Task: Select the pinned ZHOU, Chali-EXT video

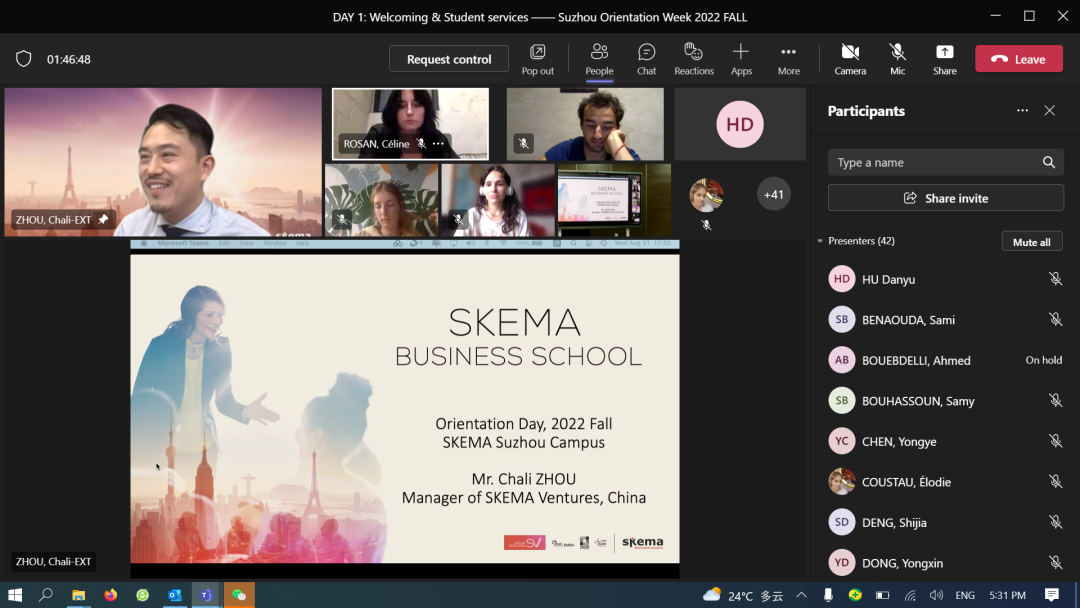Action: [163, 162]
